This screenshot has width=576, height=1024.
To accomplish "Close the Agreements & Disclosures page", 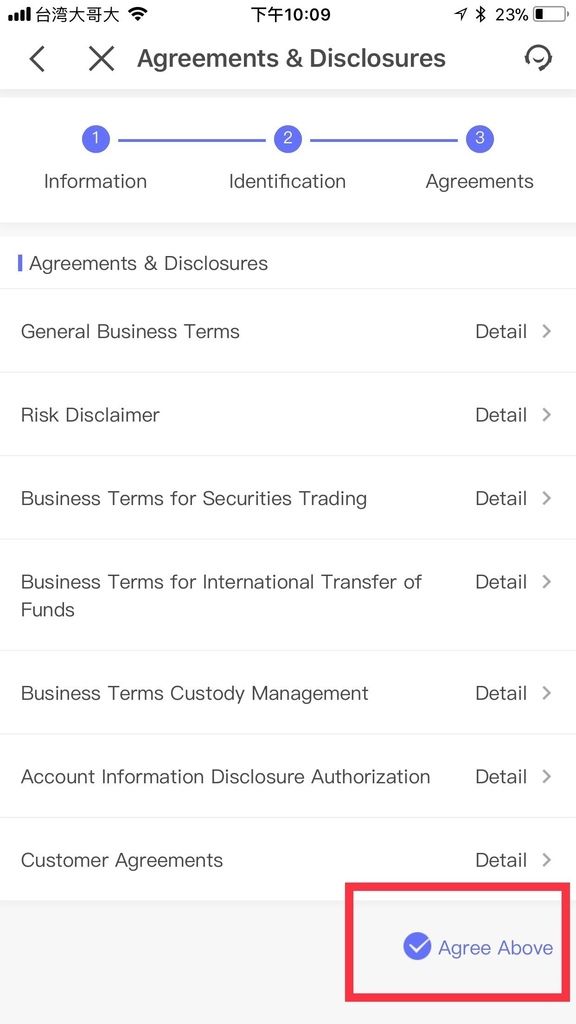I will pyautogui.click(x=101, y=59).
